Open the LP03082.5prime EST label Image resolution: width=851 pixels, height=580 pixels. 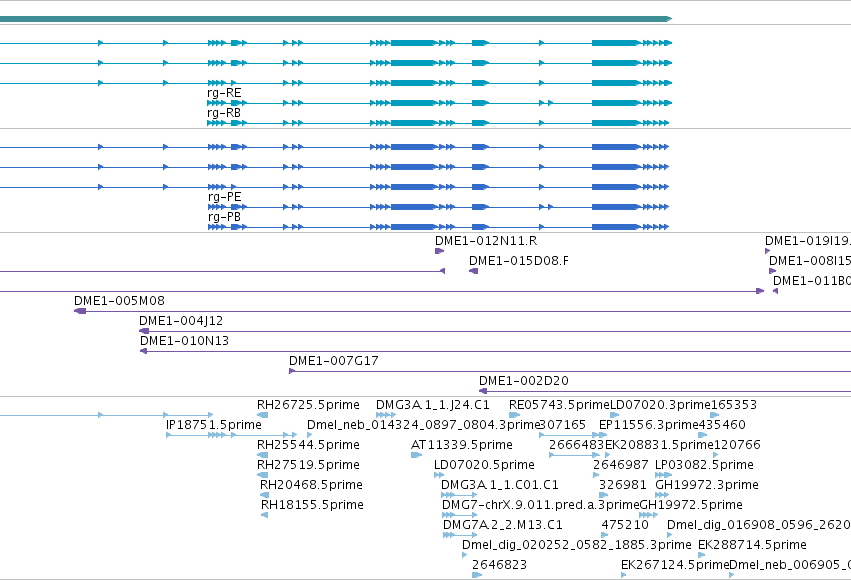click(704, 465)
